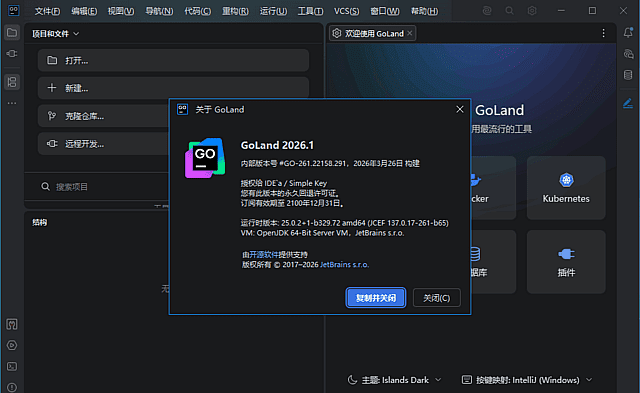Open the 文件(F) menu

tap(47, 11)
